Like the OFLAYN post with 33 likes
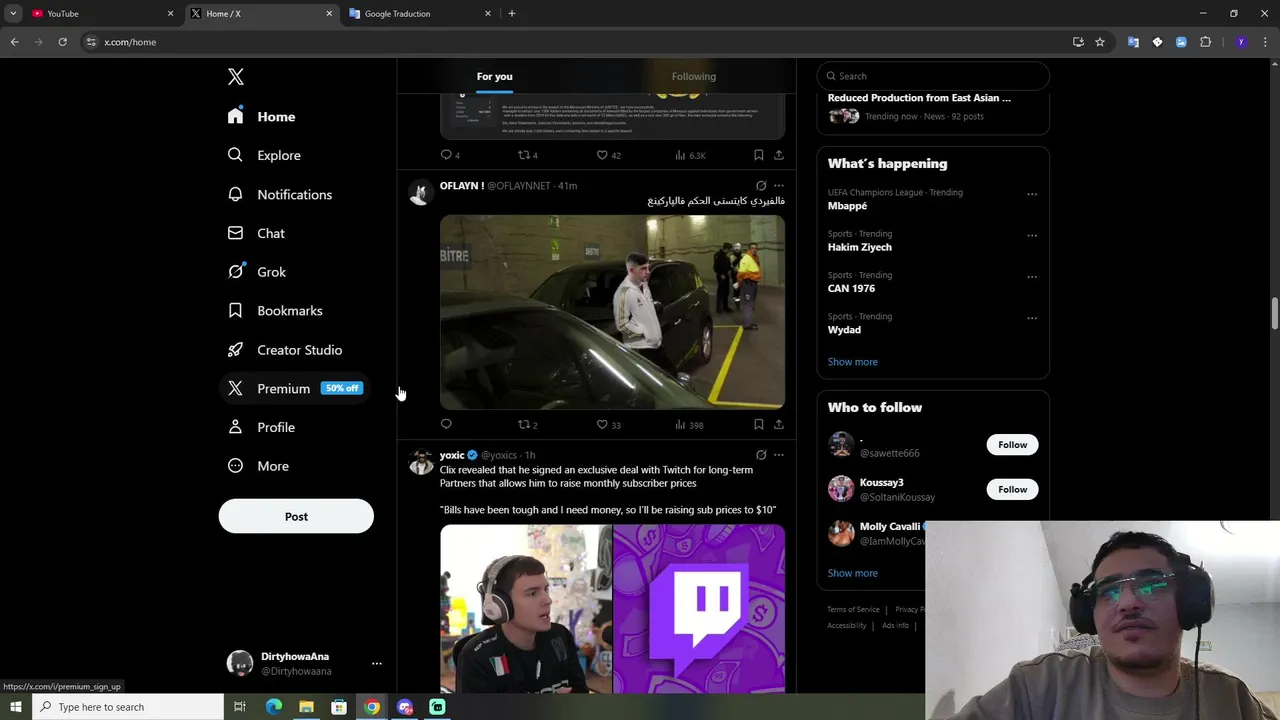Screen dimensions: 1280x720 [608, 424]
